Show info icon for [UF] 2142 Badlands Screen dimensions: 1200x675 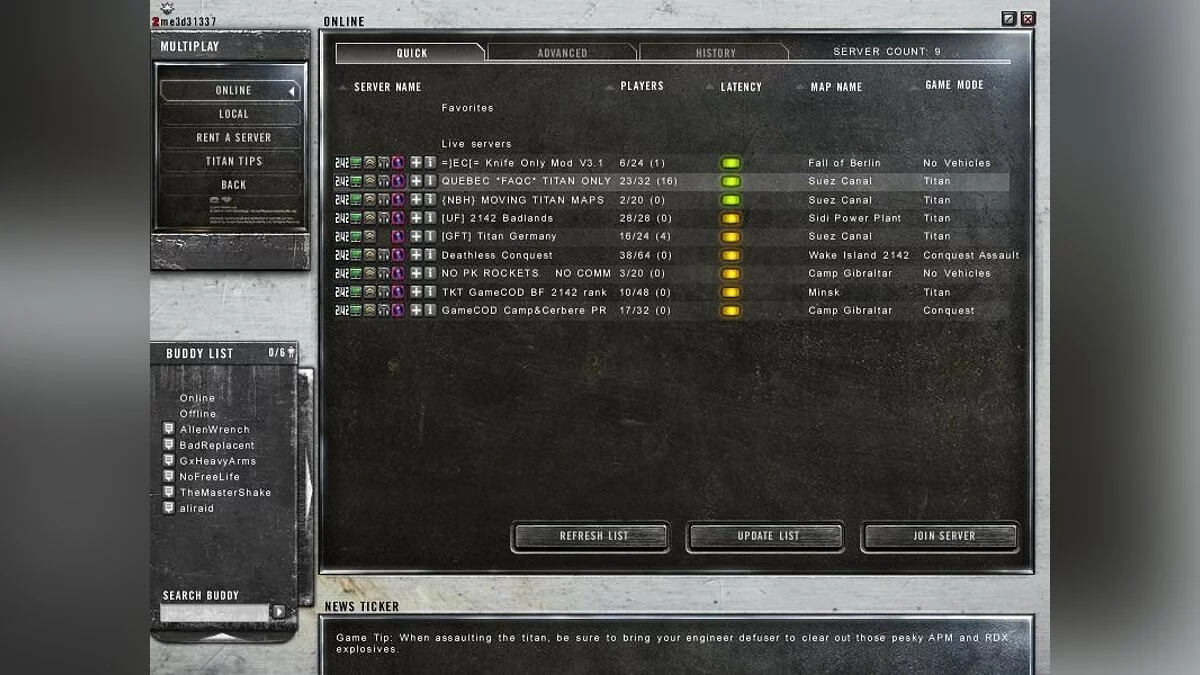(x=430, y=218)
